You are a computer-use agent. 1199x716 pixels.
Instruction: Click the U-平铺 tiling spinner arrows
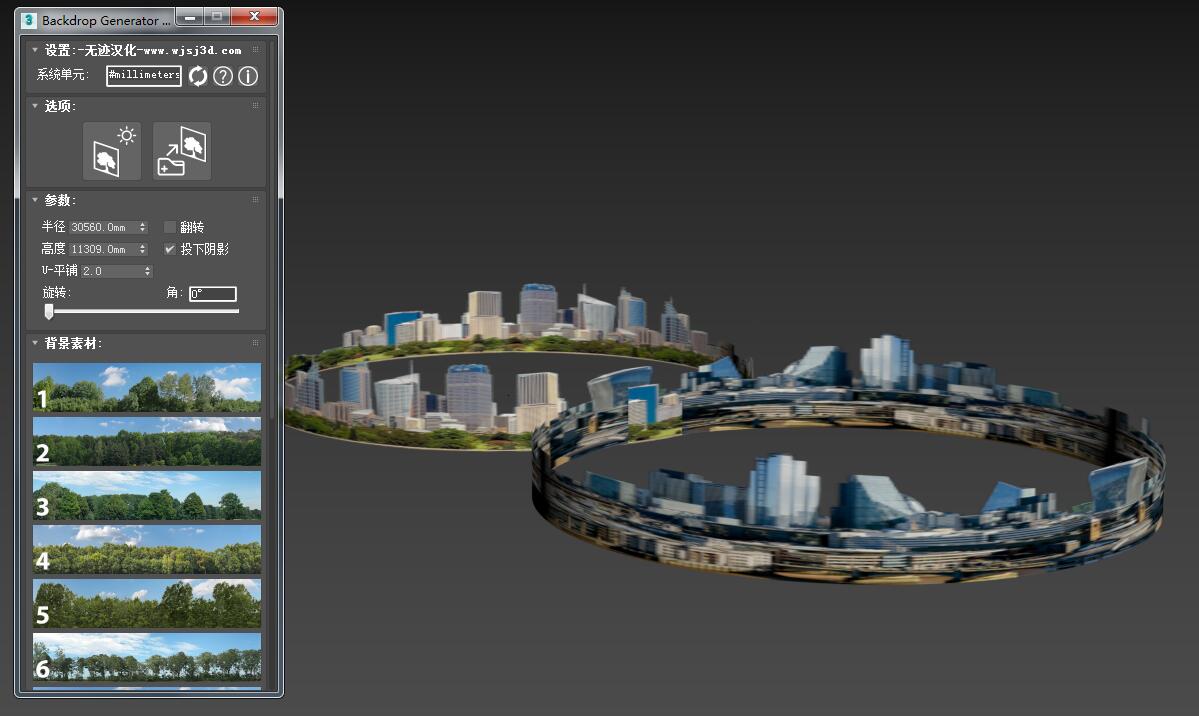(x=148, y=271)
